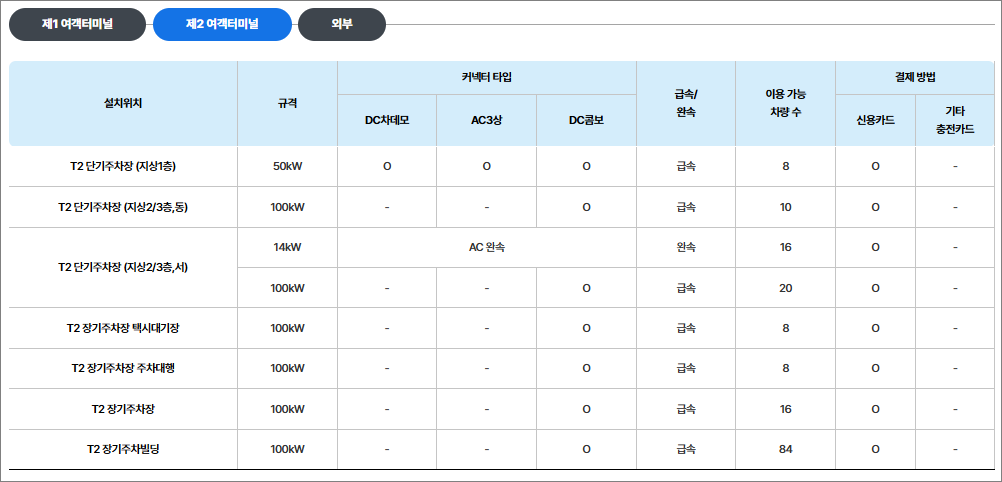
Task: Click the 20 vehicle count cell
Action: 785,288
